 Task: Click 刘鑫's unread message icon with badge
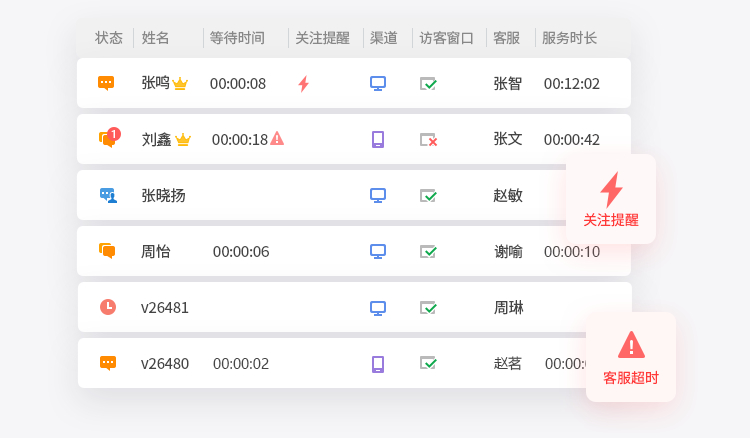[109, 138]
